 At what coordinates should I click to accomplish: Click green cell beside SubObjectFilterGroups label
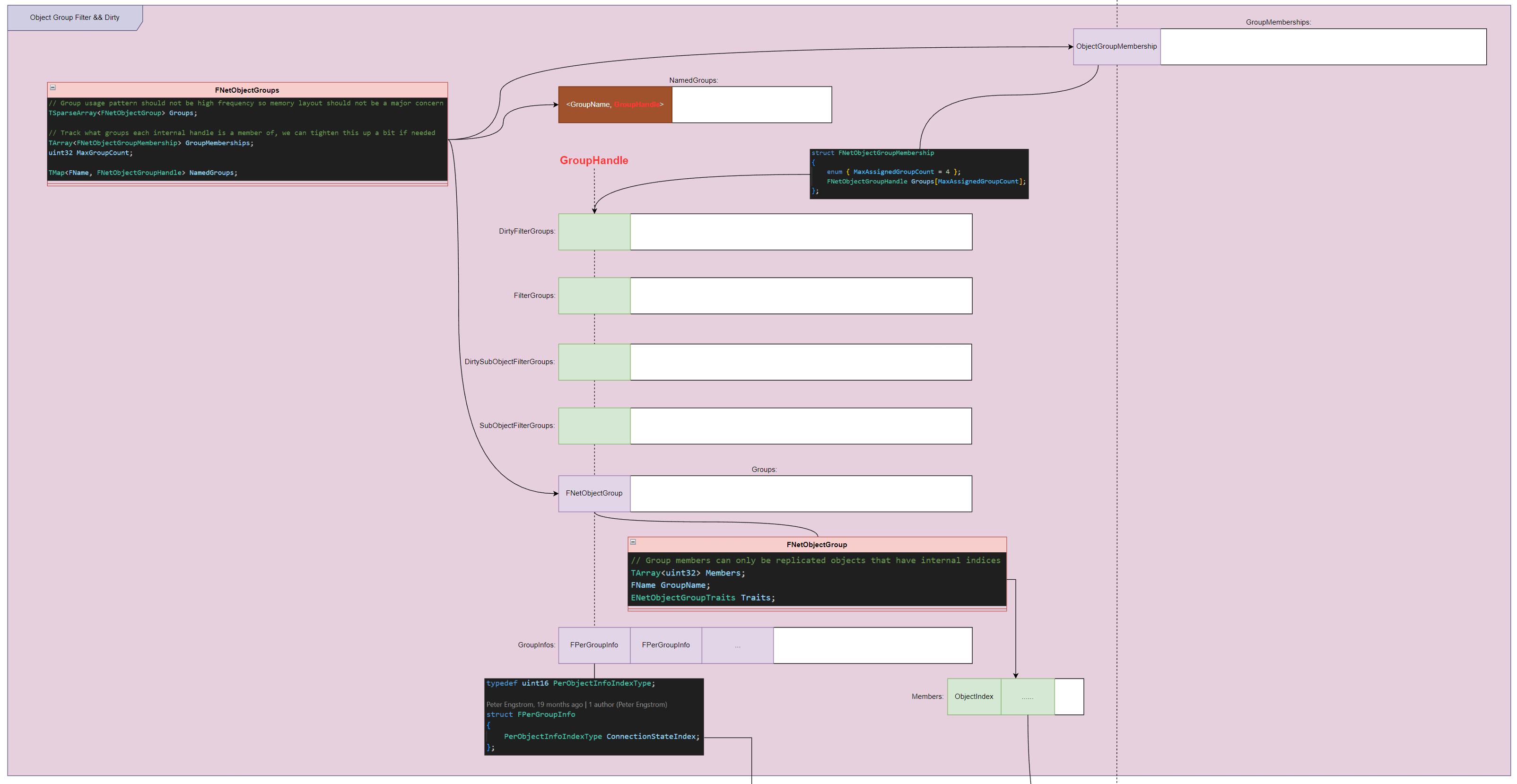593,426
